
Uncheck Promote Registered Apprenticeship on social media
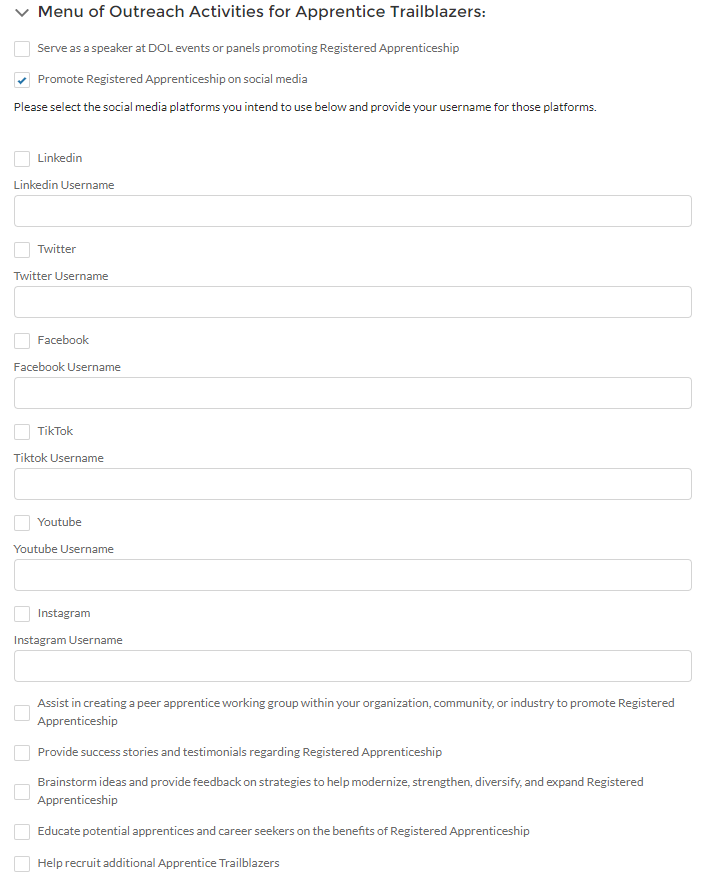point(22,80)
